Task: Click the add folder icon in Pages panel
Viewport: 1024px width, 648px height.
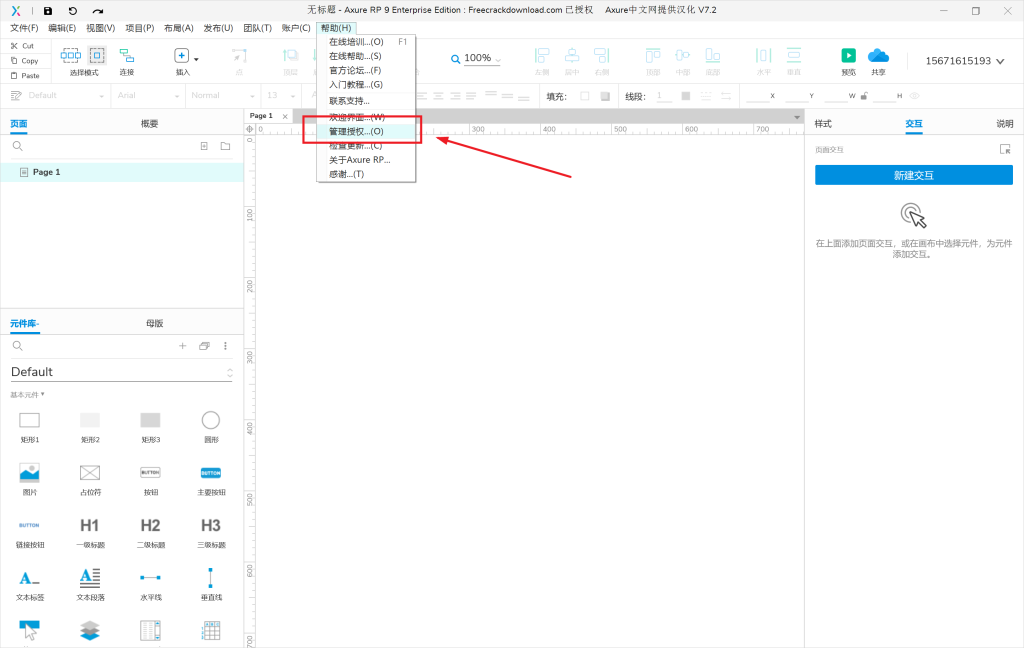Action: (225, 146)
